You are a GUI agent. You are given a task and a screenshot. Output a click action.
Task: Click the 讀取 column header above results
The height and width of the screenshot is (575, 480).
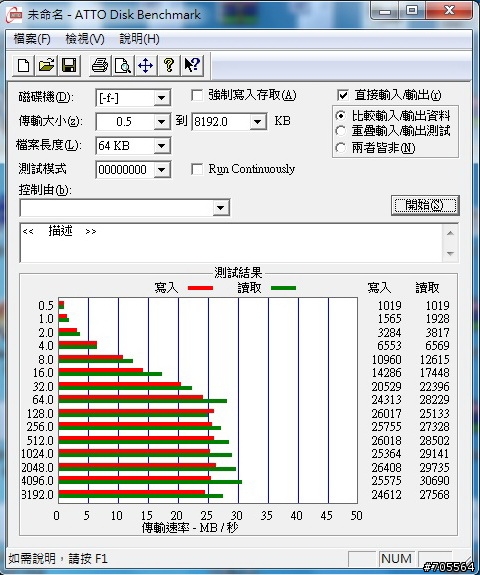[x=427, y=288]
